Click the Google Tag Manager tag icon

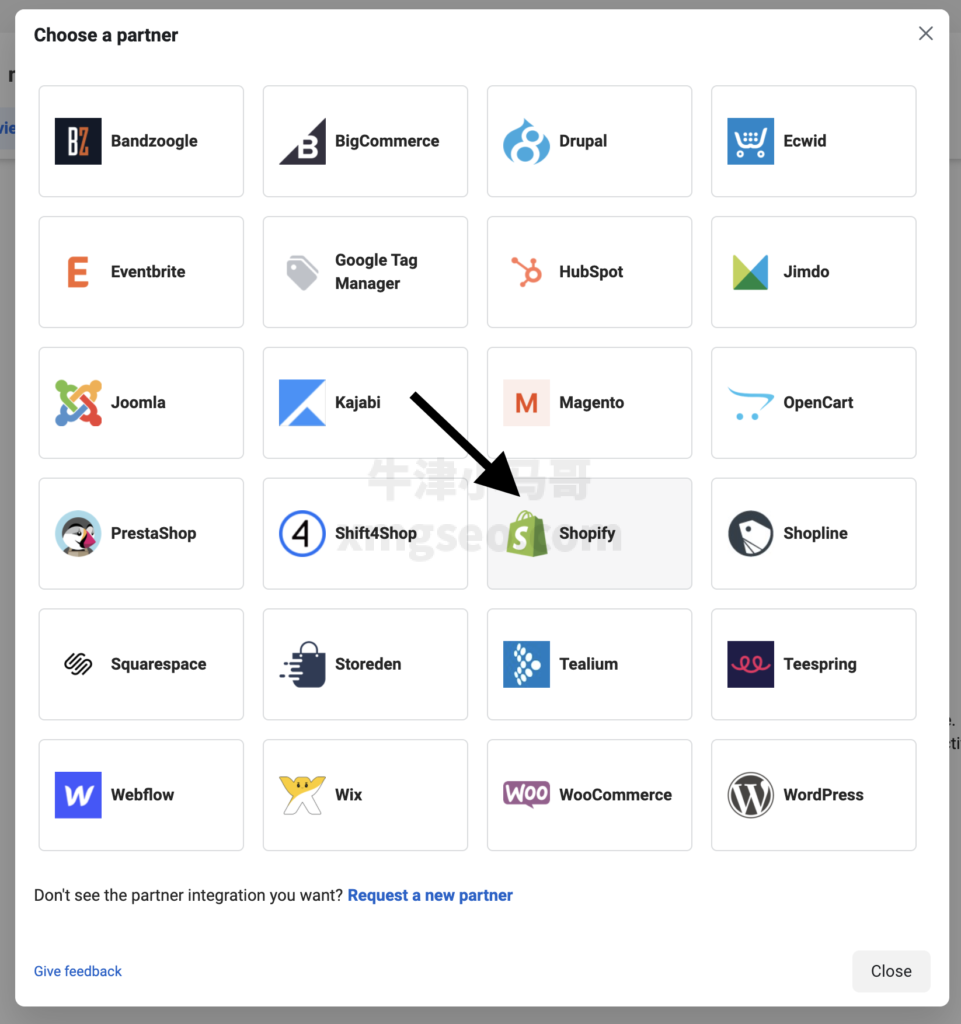pyautogui.click(x=302, y=272)
